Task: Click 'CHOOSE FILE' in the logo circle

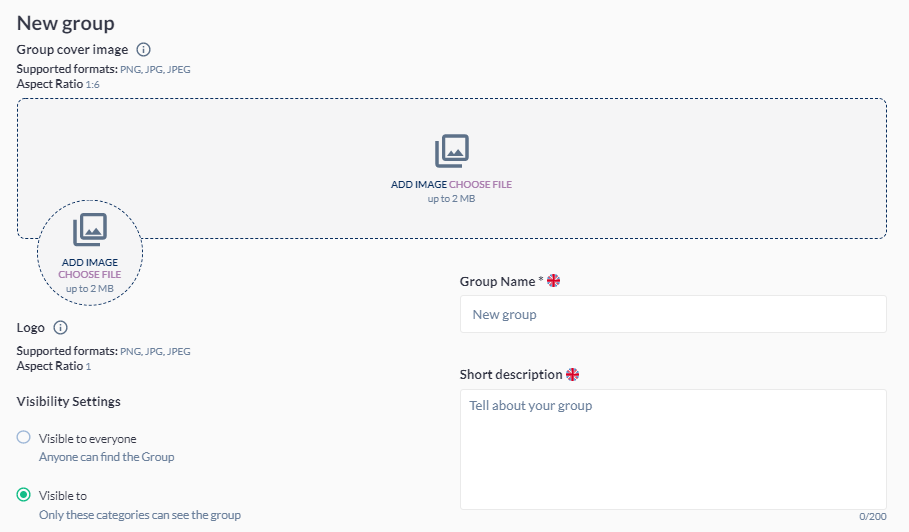Action: pyautogui.click(x=90, y=274)
